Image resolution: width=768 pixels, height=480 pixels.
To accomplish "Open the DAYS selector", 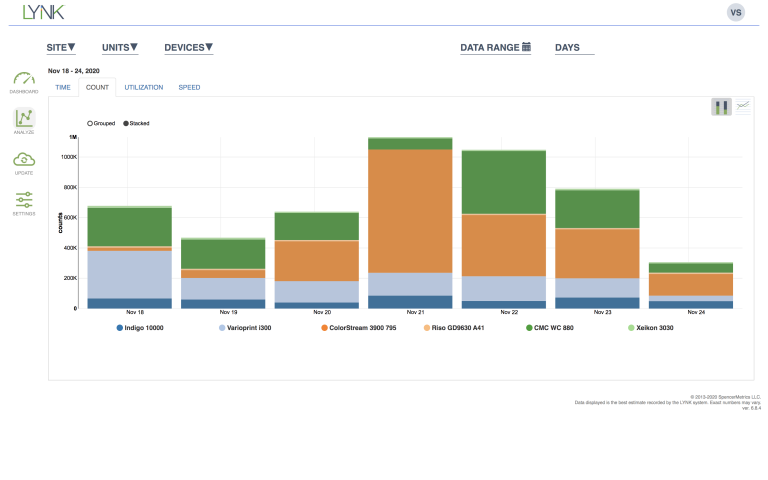I will pyautogui.click(x=574, y=48).
